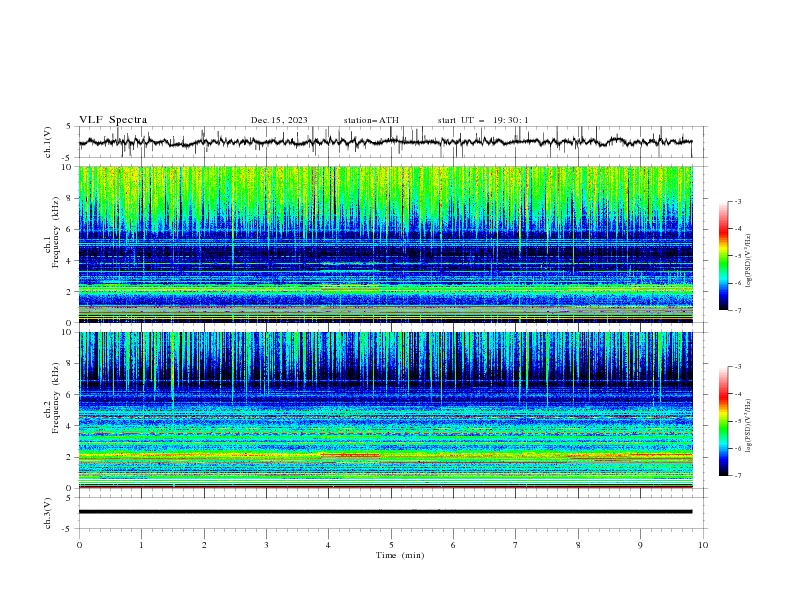Screen dimensions: 792x612
Task: Click the 'Time (min)' axis label
Action: coord(400,555)
